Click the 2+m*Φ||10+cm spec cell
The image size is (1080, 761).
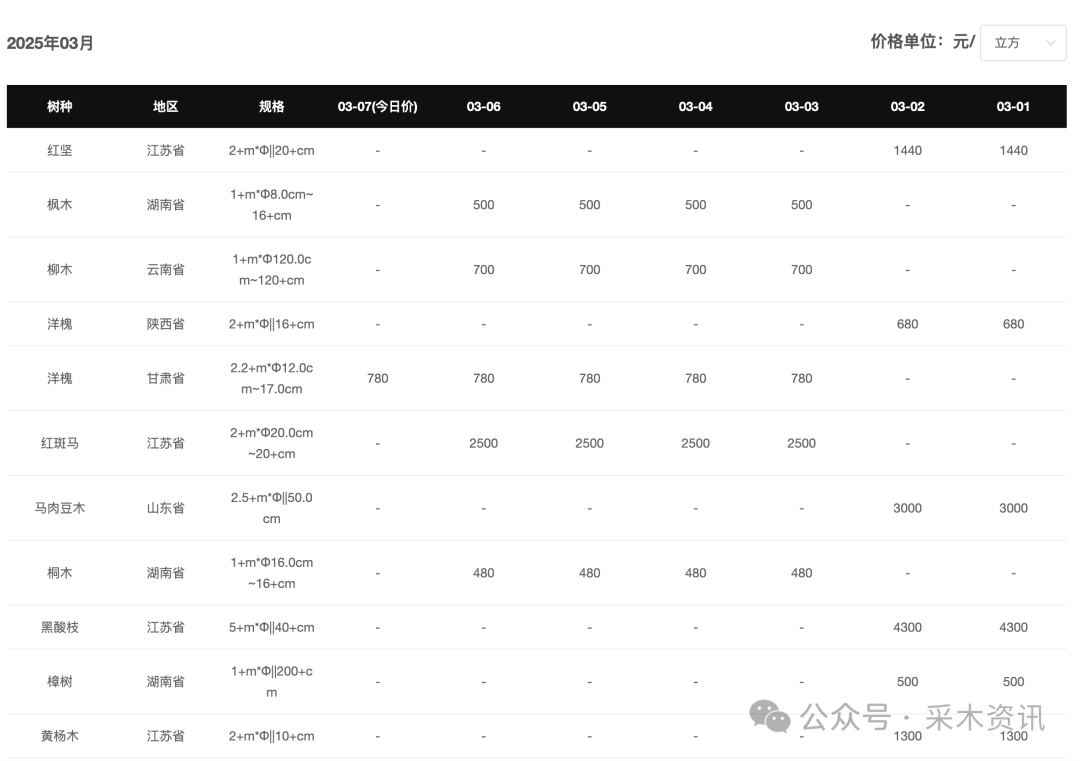pyautogui.click(x=271, y=736)
